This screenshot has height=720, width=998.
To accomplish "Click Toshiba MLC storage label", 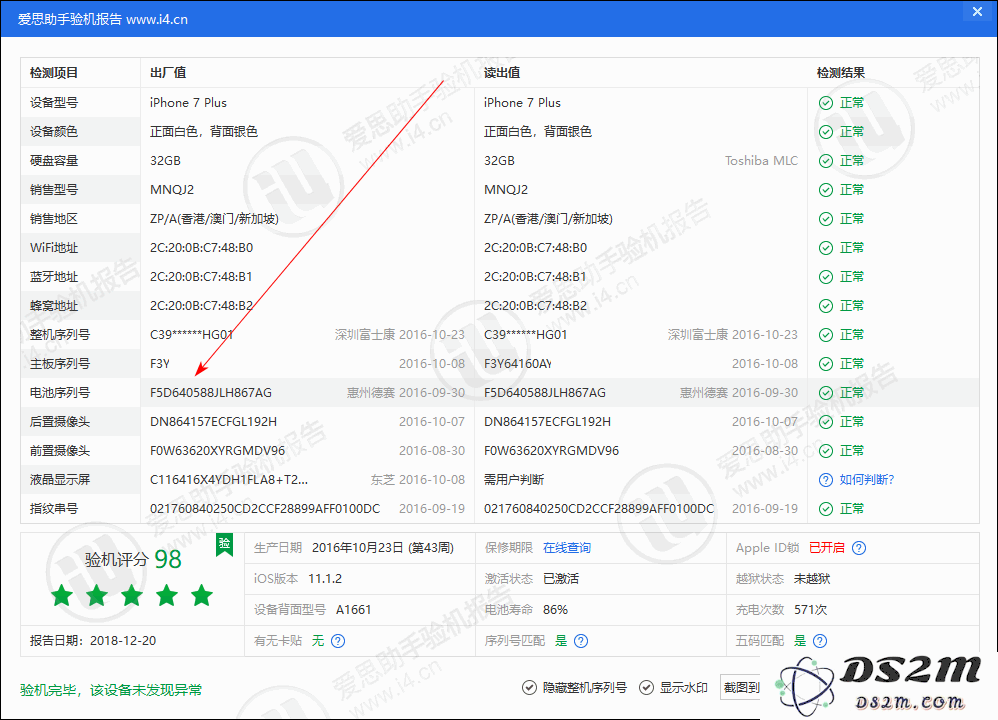I will point(761,161).
